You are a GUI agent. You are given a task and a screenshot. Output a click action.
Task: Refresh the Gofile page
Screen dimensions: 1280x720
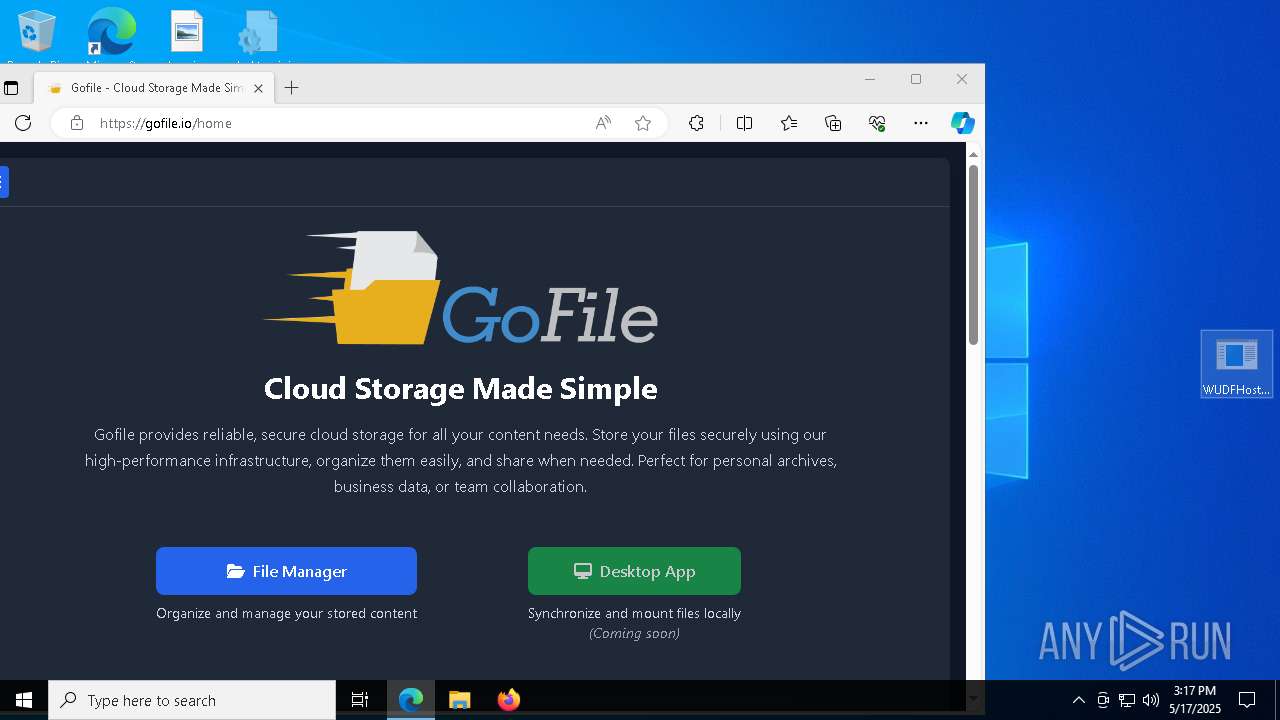23,123
